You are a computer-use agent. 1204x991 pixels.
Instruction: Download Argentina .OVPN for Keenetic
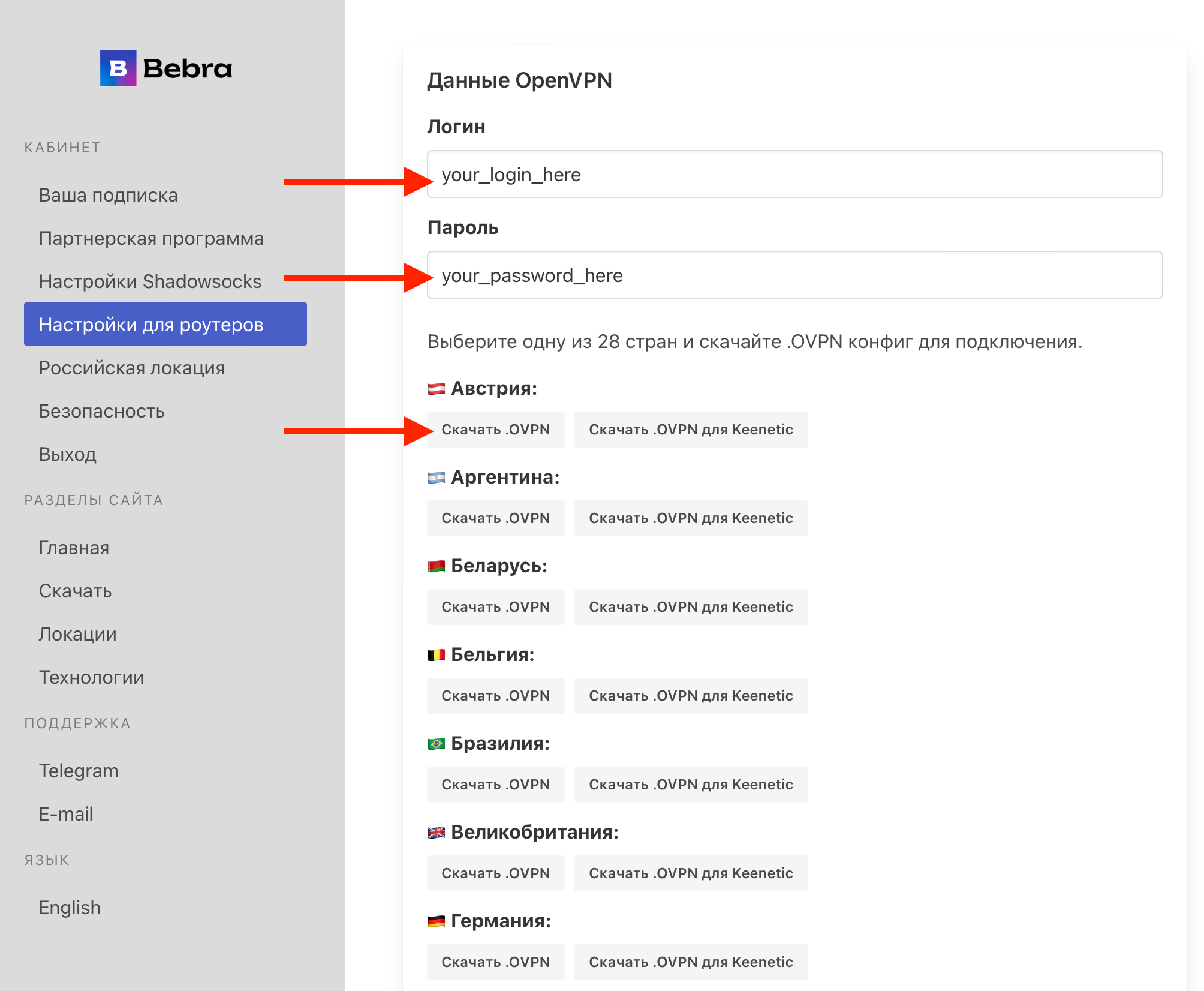point(691,518)
